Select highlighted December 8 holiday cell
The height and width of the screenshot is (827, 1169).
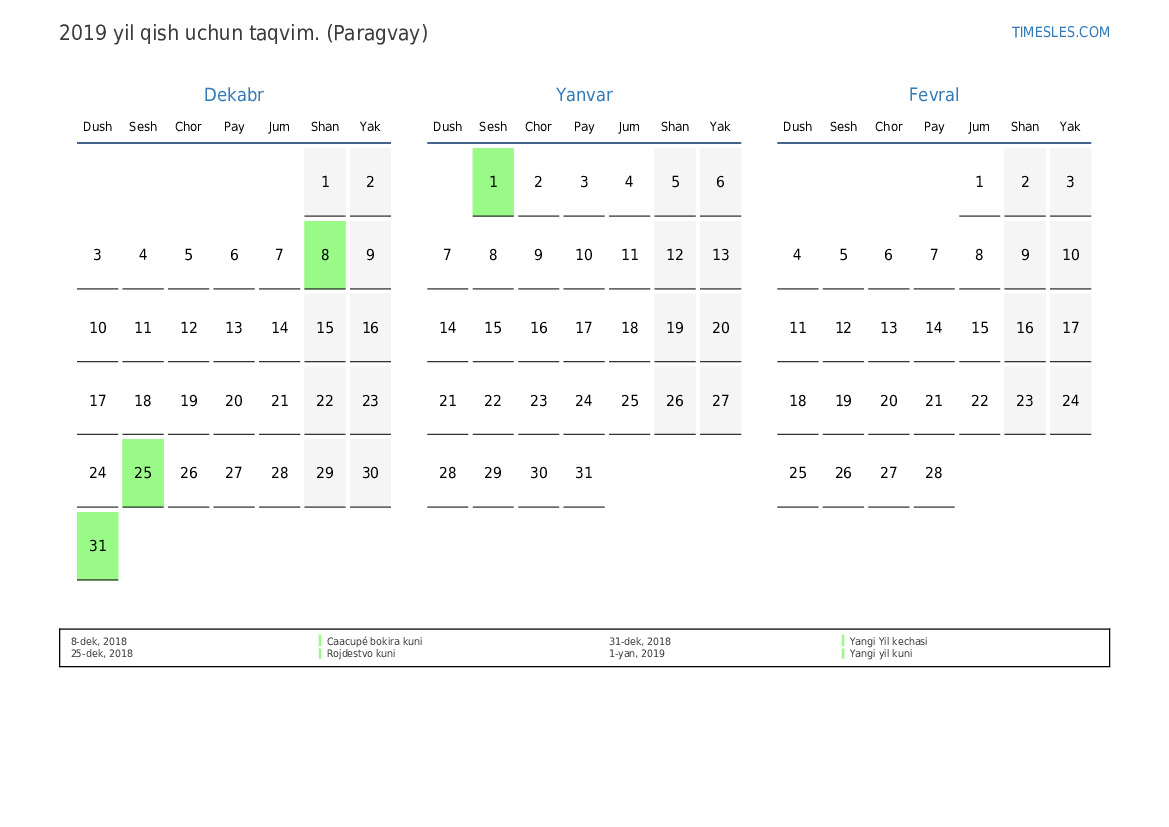(325, 255)
